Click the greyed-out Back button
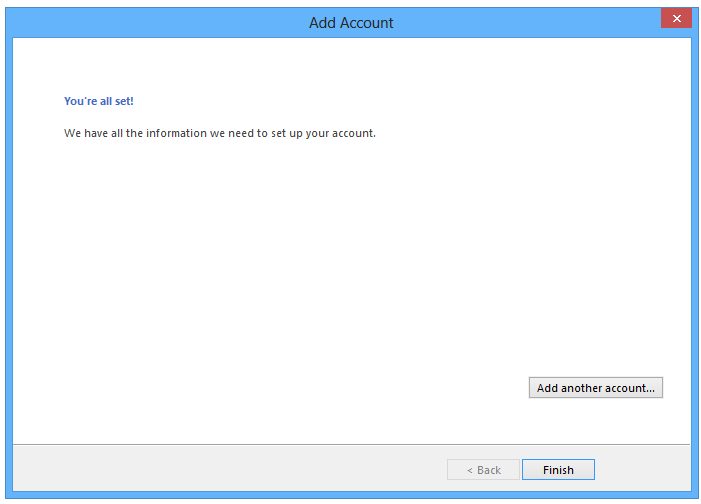Screen dimensions: 701x504 point(483,470)
